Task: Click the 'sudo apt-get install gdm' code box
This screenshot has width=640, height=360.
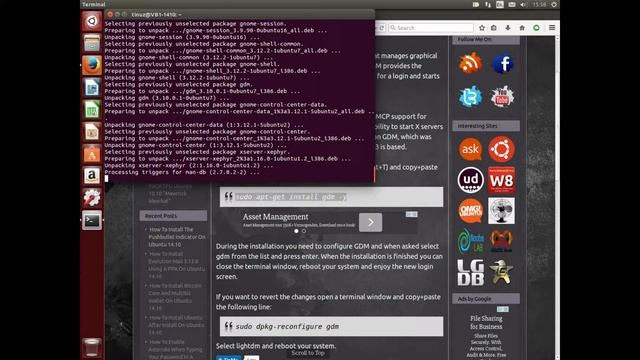Action: pyautogui.click(x=331, y=197)
